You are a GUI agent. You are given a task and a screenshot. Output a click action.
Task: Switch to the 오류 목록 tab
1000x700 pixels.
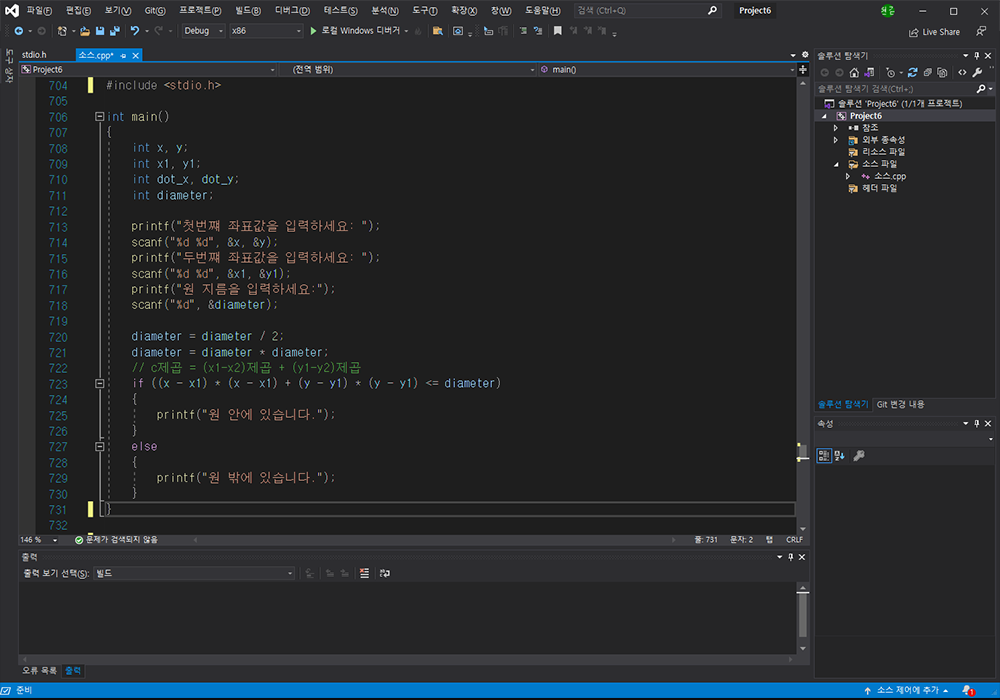point(40,671)
